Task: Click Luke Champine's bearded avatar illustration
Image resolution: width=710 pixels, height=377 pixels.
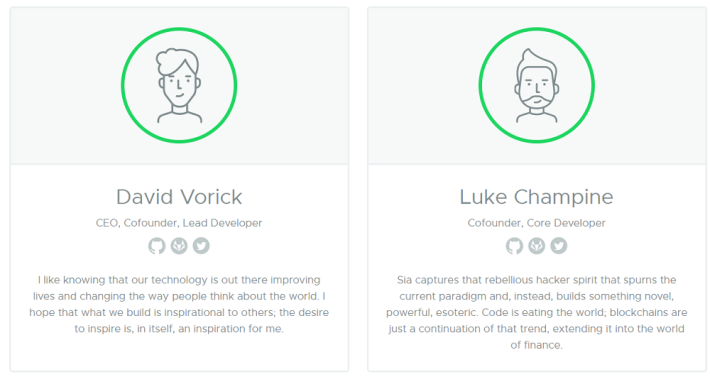Action: pos(537,85)
